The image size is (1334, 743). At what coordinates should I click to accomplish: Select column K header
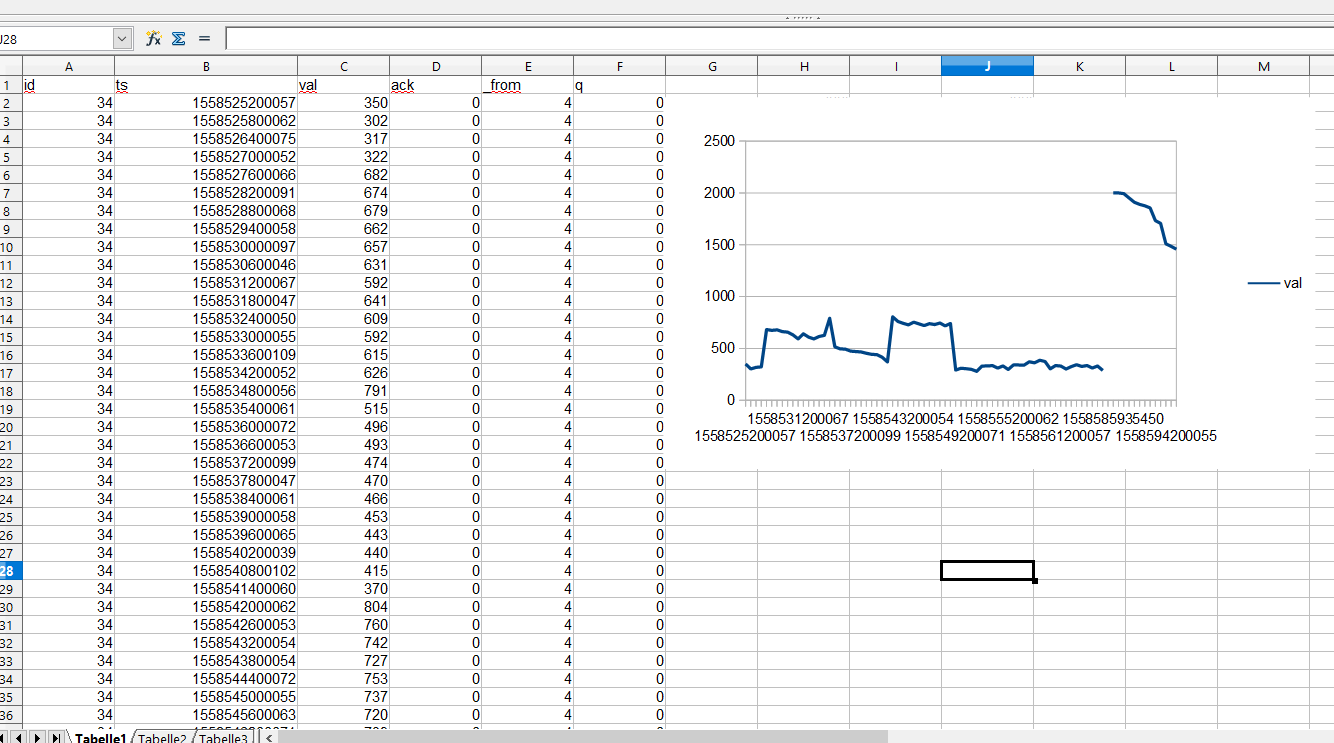(x=1079, y=66)
